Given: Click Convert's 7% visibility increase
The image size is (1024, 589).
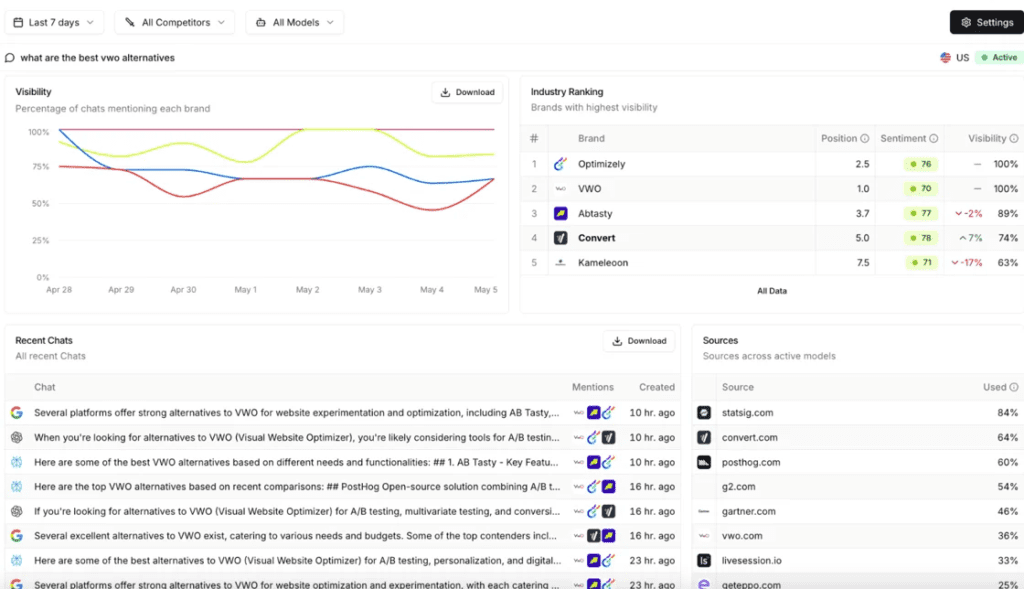Looking at the screenshot, I should [970, 238].
